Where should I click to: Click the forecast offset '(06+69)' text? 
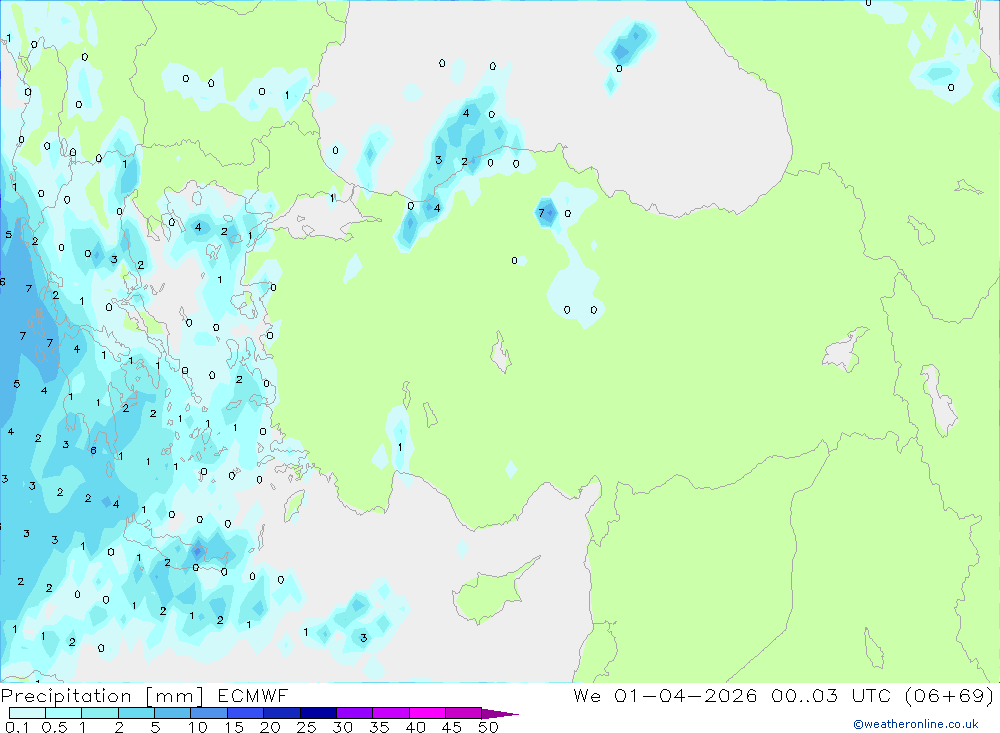pyautogui.click(x=949, y=695)
